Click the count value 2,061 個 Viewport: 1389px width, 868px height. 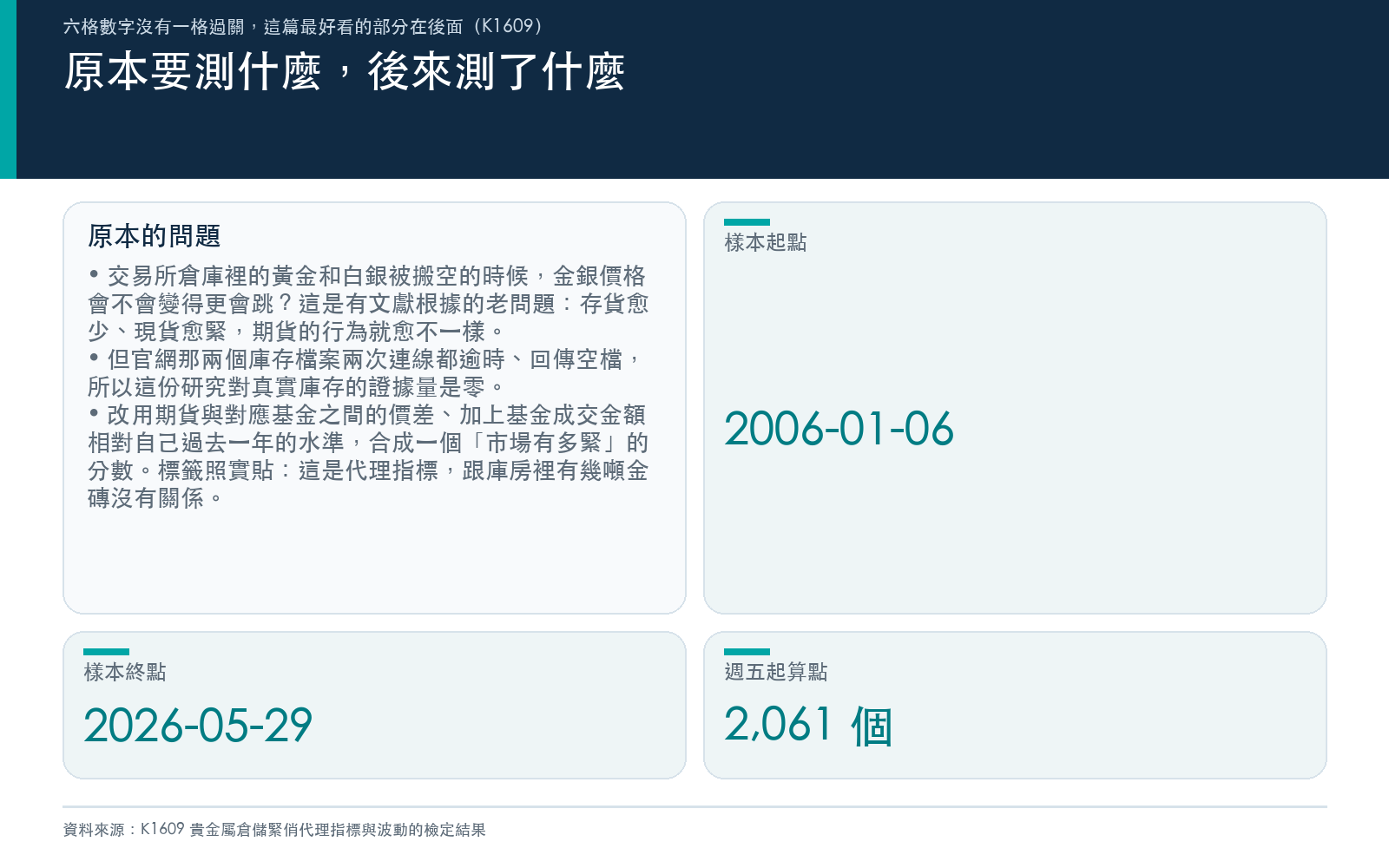pos(808,726)
